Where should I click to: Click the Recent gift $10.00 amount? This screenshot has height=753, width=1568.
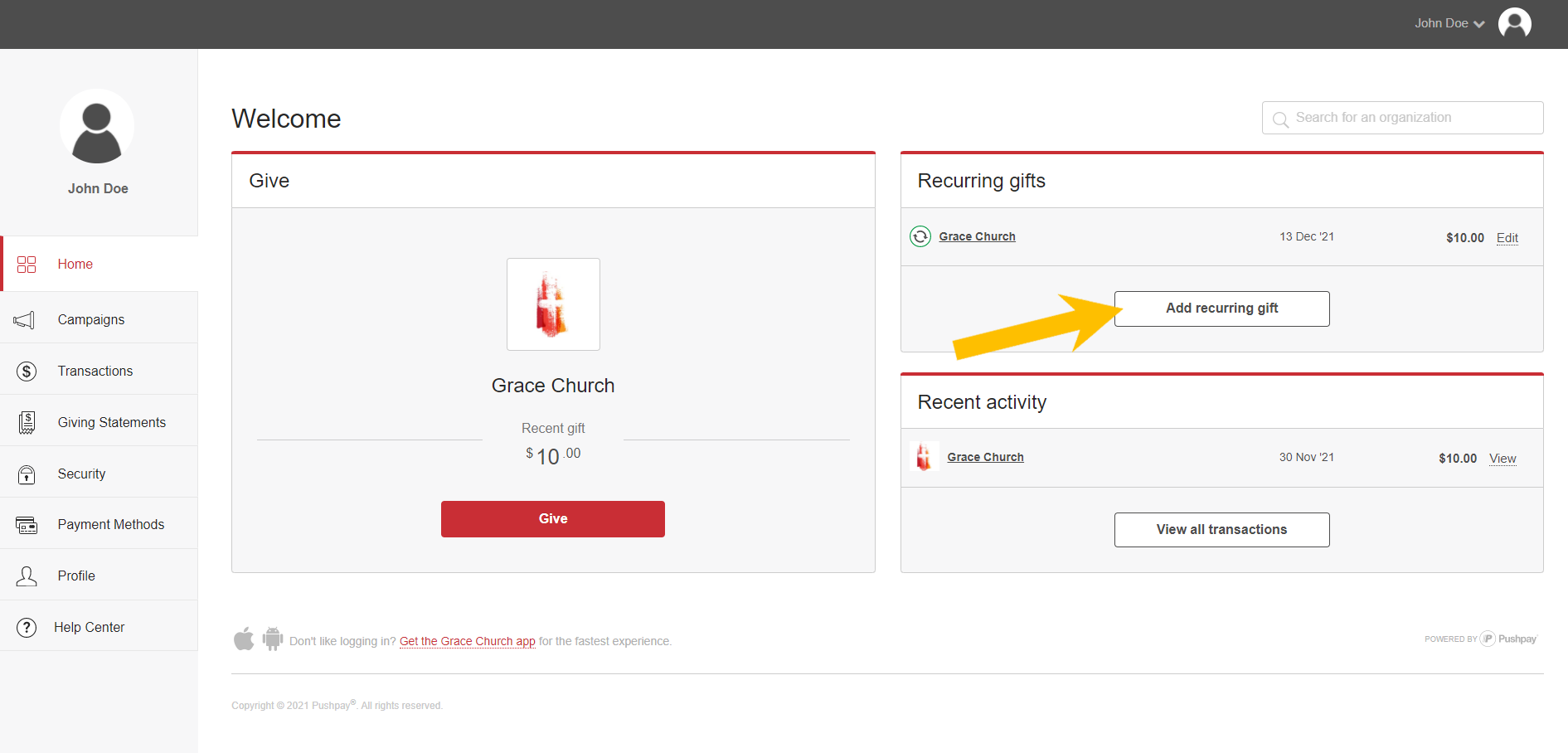click(x=553, y=455)
